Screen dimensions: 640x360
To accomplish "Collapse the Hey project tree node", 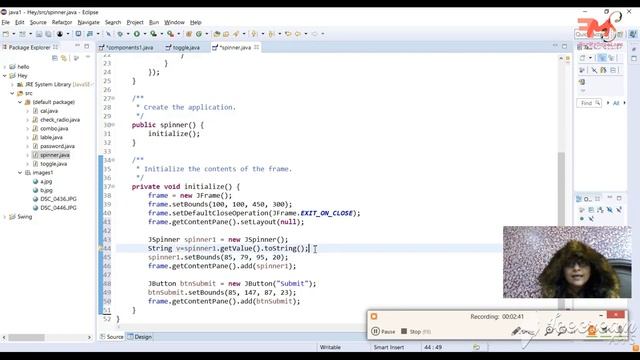I will click(x=4, y=76).
